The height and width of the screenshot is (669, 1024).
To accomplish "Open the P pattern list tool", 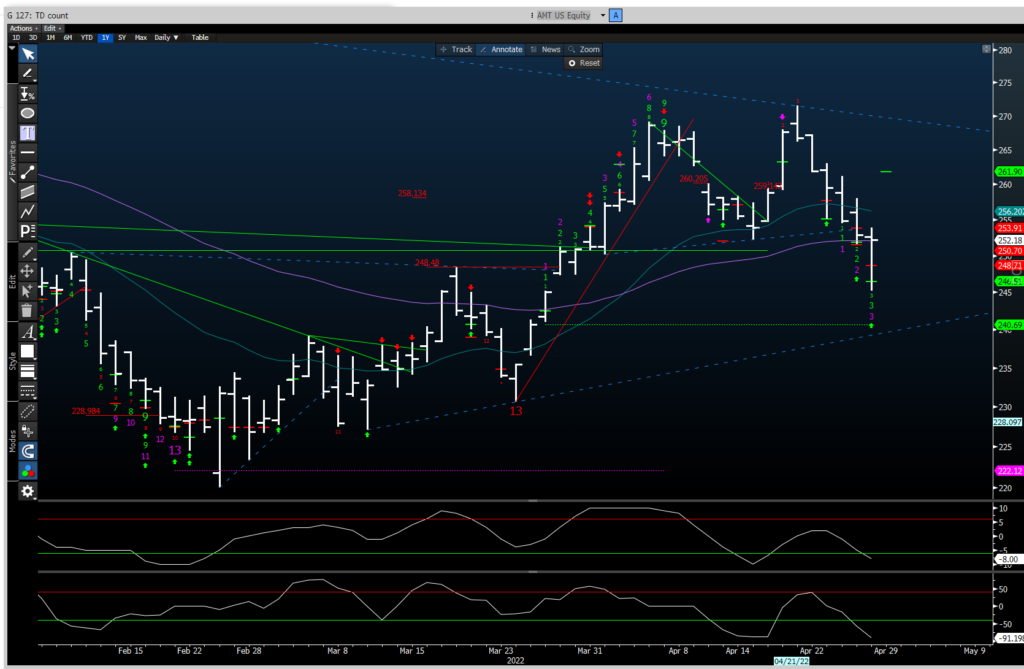I will [27, 231].
